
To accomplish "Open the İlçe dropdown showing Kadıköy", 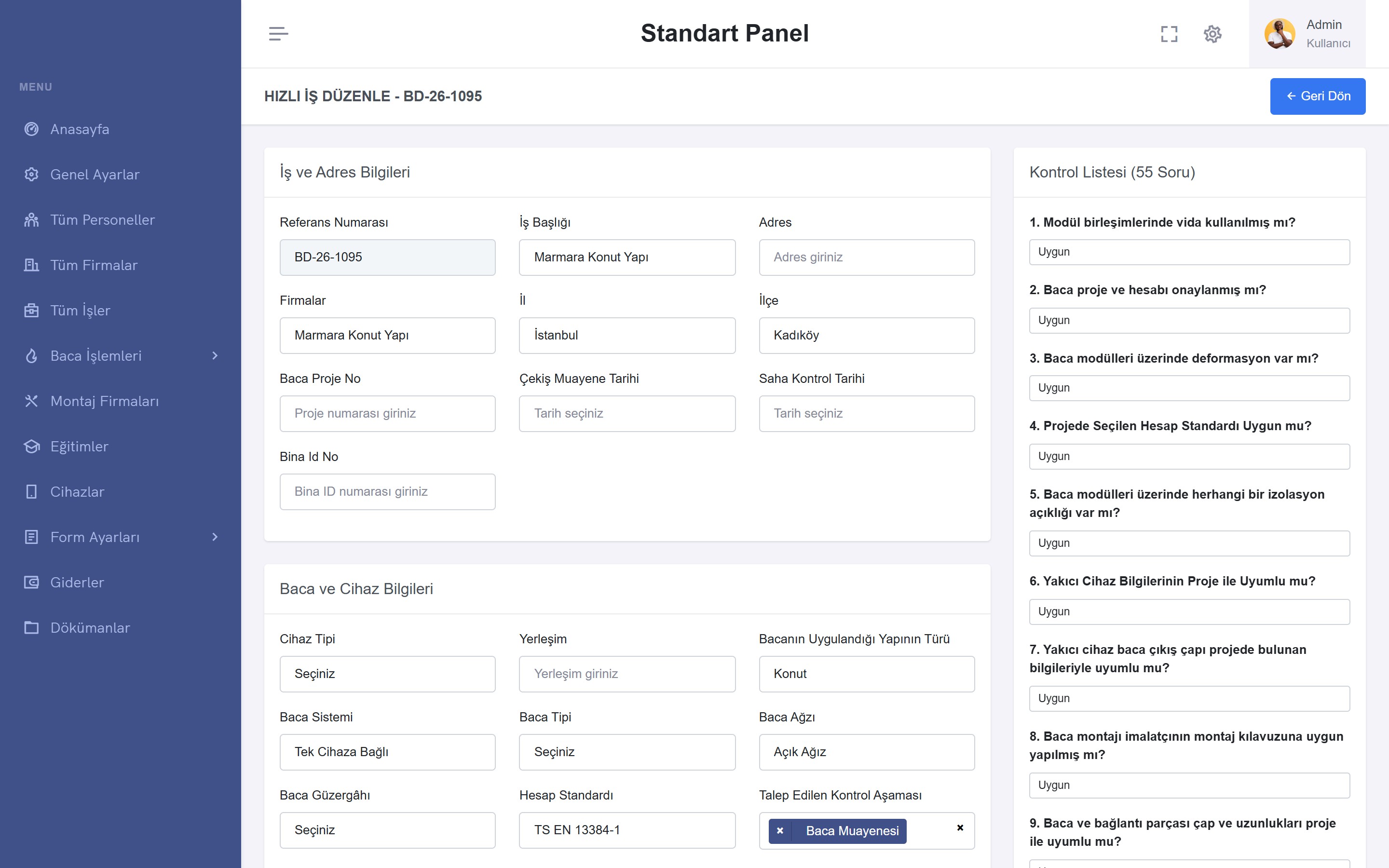I will point(867,335).
